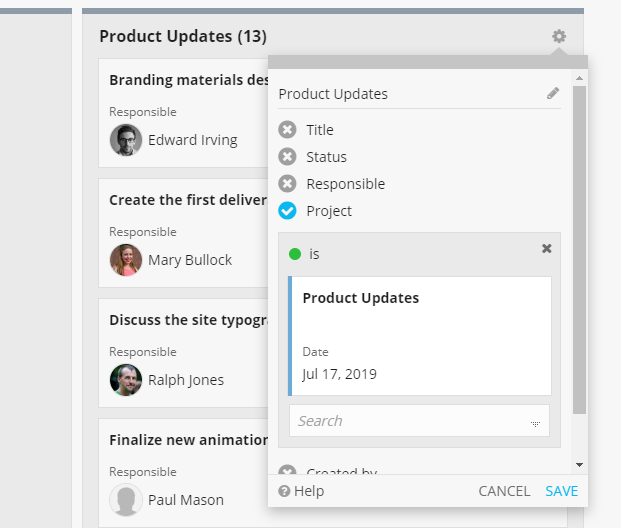Click Mary Bullock's avatar photo
The height and width of the screenshot is (528, 621).
click(126, 260)
